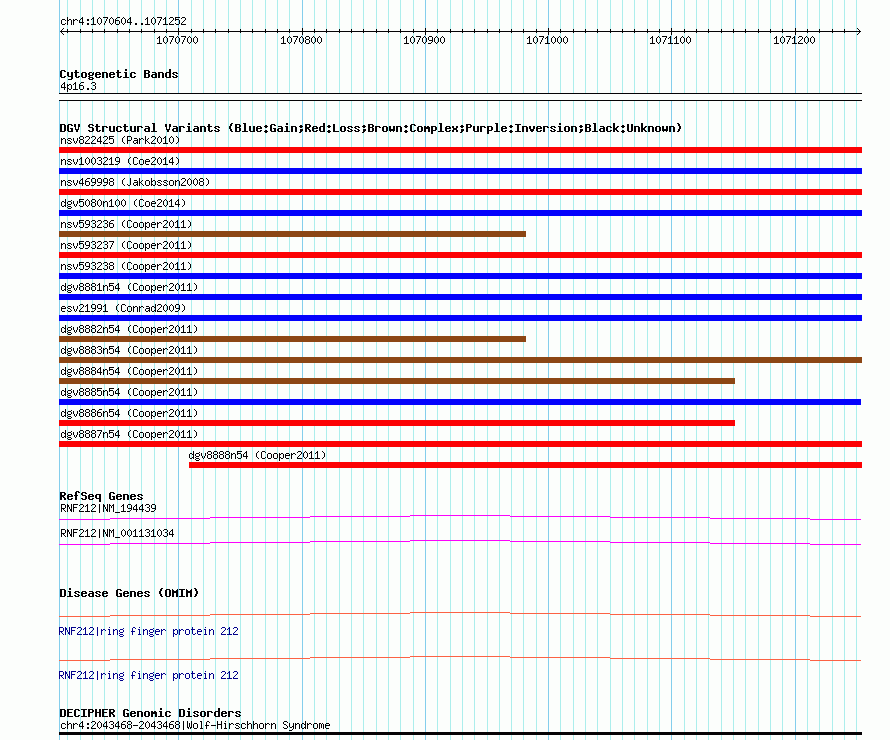
Task: Click the chr4:1070604..1071252 region label
Action: [x=123, y=21]
